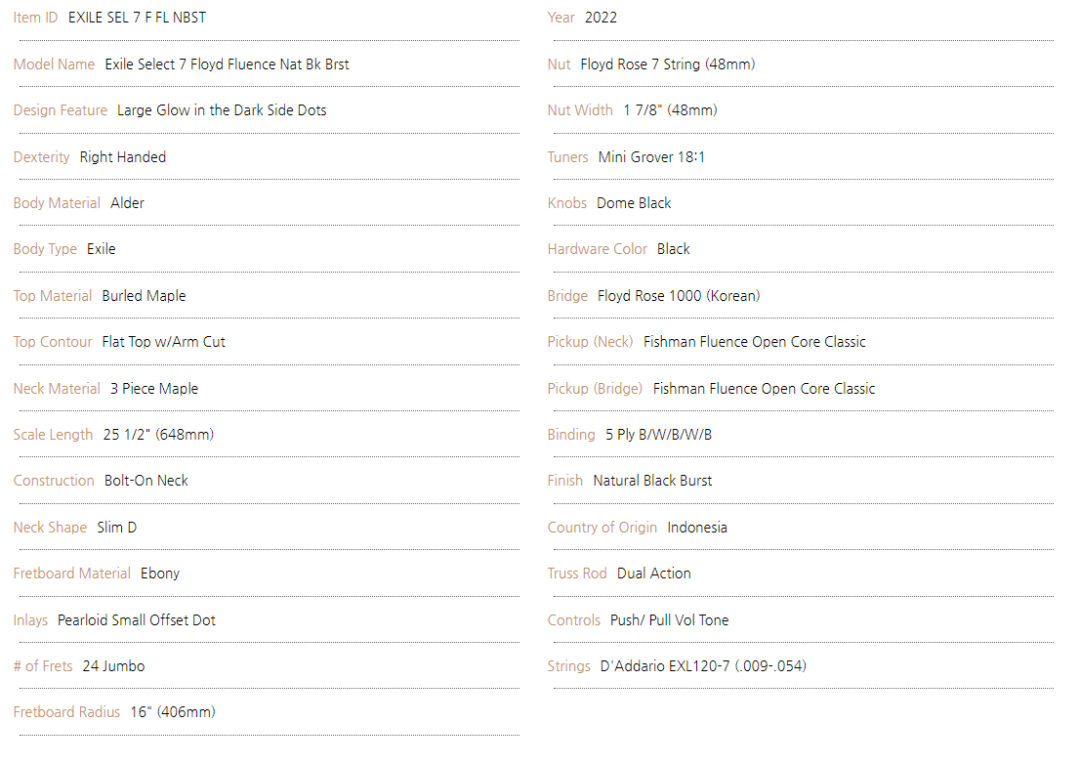This screenshot has height=765, width=1080.
Task: Click the Item ID value EXILE SEL 7 F FL NBST
Action: 137,18
